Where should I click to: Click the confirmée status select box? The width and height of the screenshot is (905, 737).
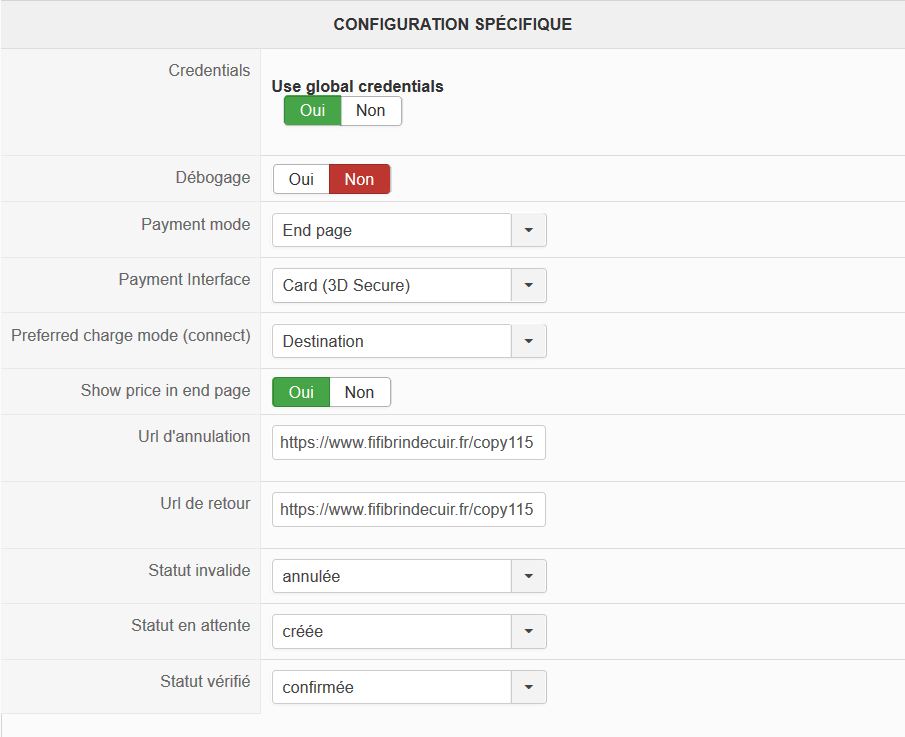[x=391, y=688]
